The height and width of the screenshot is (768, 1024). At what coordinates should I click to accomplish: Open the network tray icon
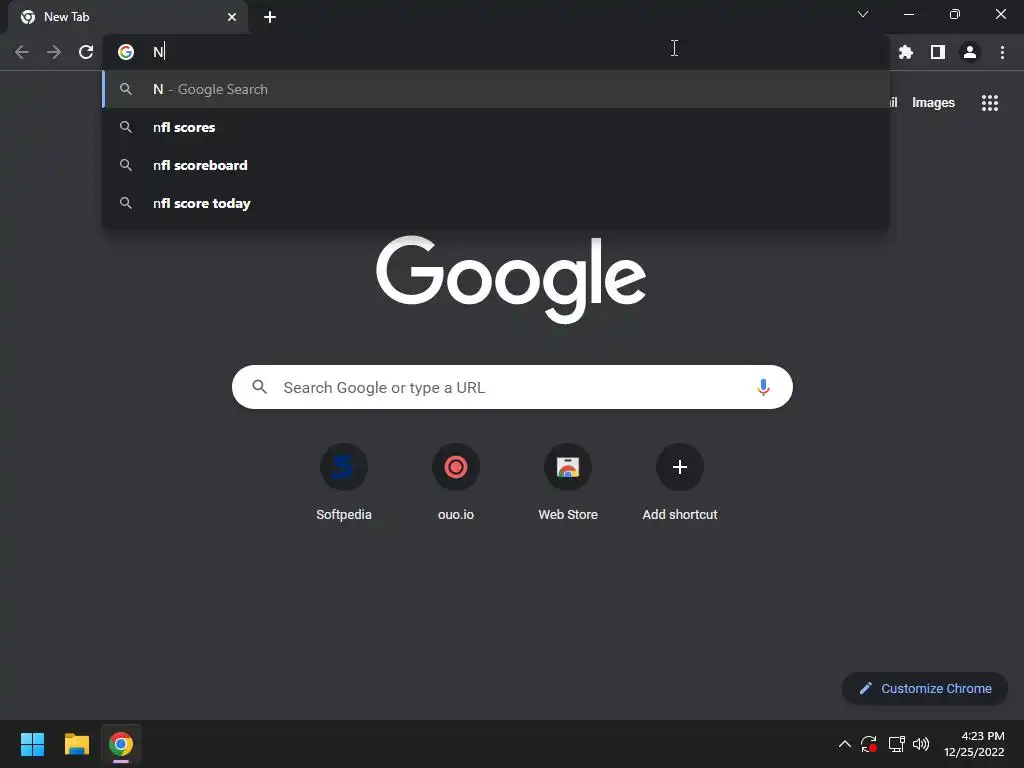896,744
